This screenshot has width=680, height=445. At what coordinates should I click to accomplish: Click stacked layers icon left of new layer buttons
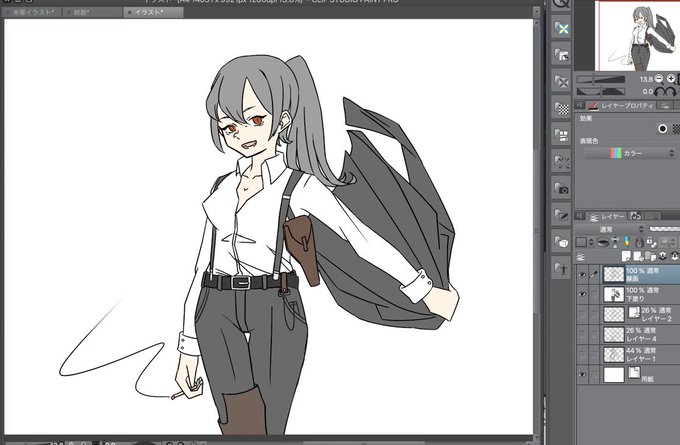[581, 257]
